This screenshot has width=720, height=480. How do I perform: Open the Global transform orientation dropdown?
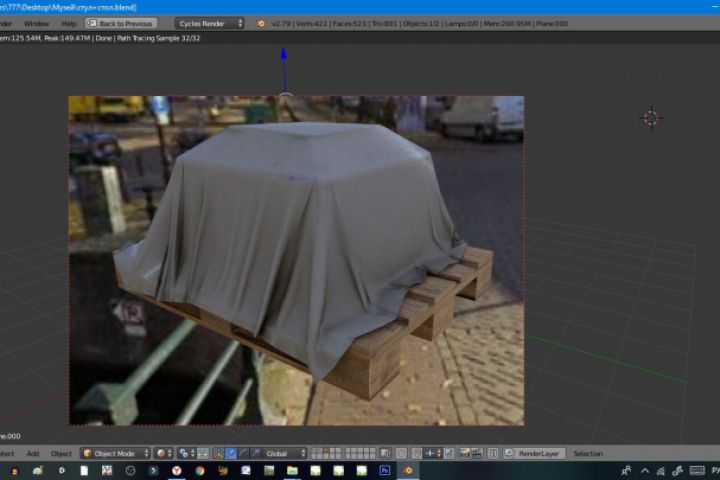[x=285, y=453]
